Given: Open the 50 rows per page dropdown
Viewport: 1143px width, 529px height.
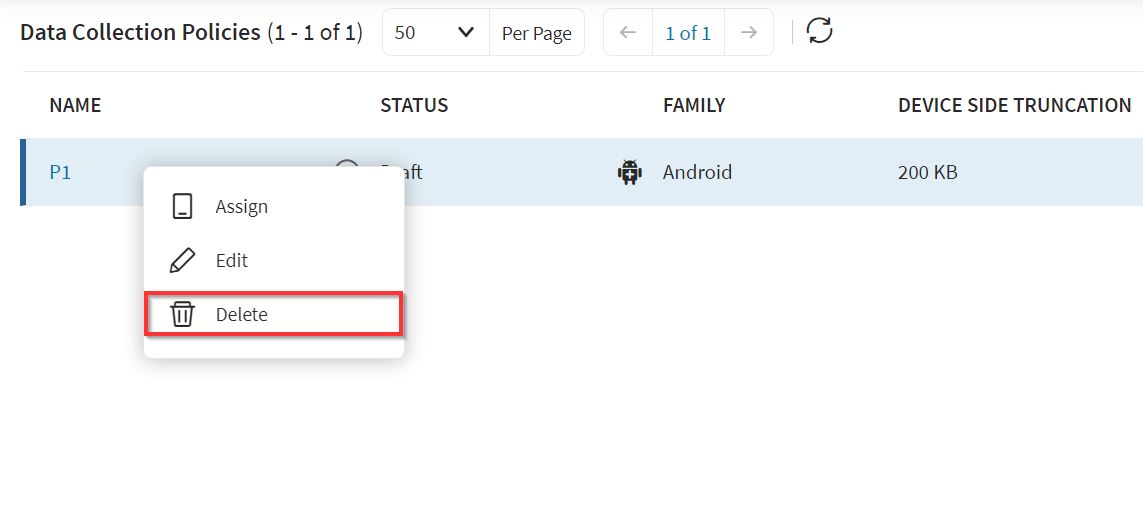Looking at the screenshot, I should pos(435,33).
